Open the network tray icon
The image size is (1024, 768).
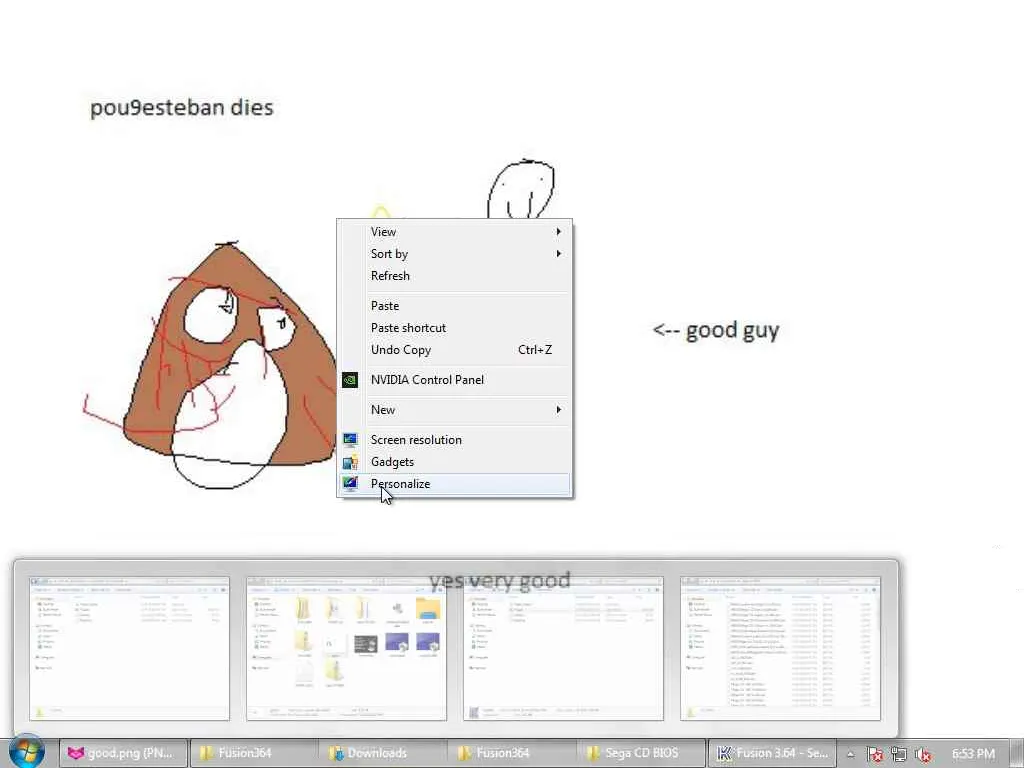899,754
